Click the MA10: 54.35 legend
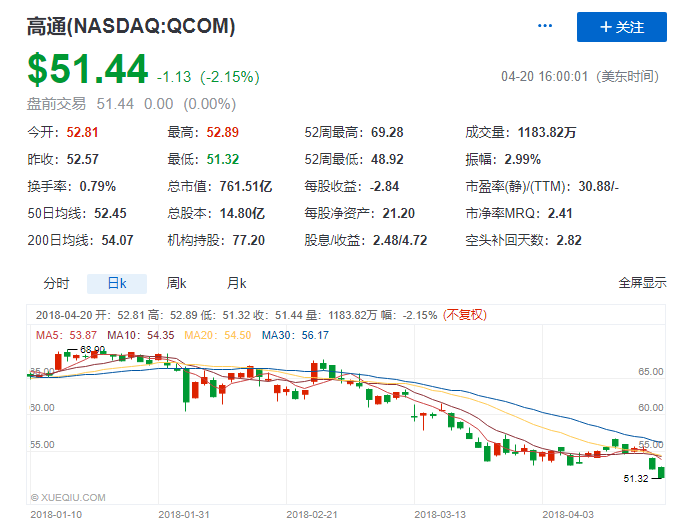Viewport: 682px width, 520px height. pyautogui.click(x=140, y=335)
